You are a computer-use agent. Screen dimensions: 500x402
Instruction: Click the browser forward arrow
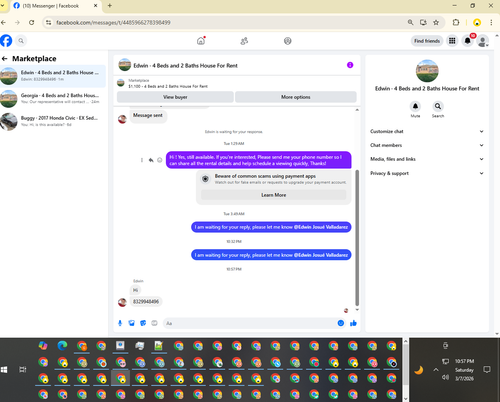[x=17, y=22]
